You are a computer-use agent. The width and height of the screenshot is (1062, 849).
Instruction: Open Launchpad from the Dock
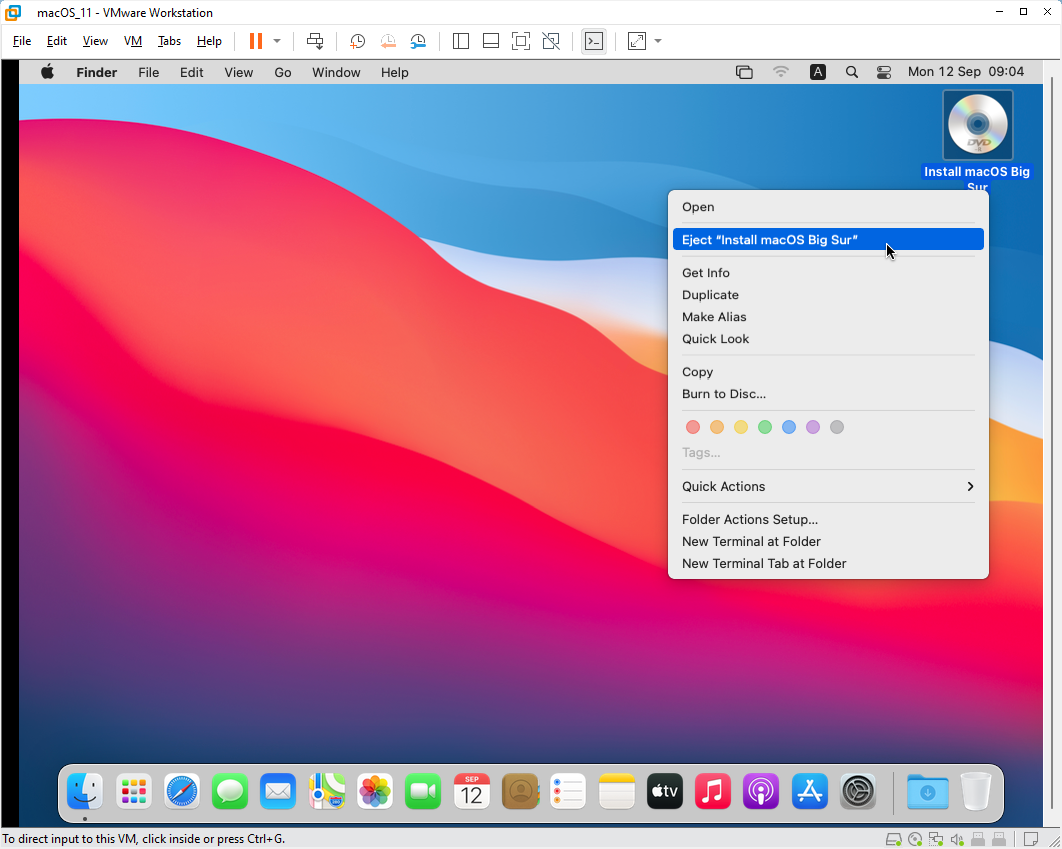click(x=133, y=791)
